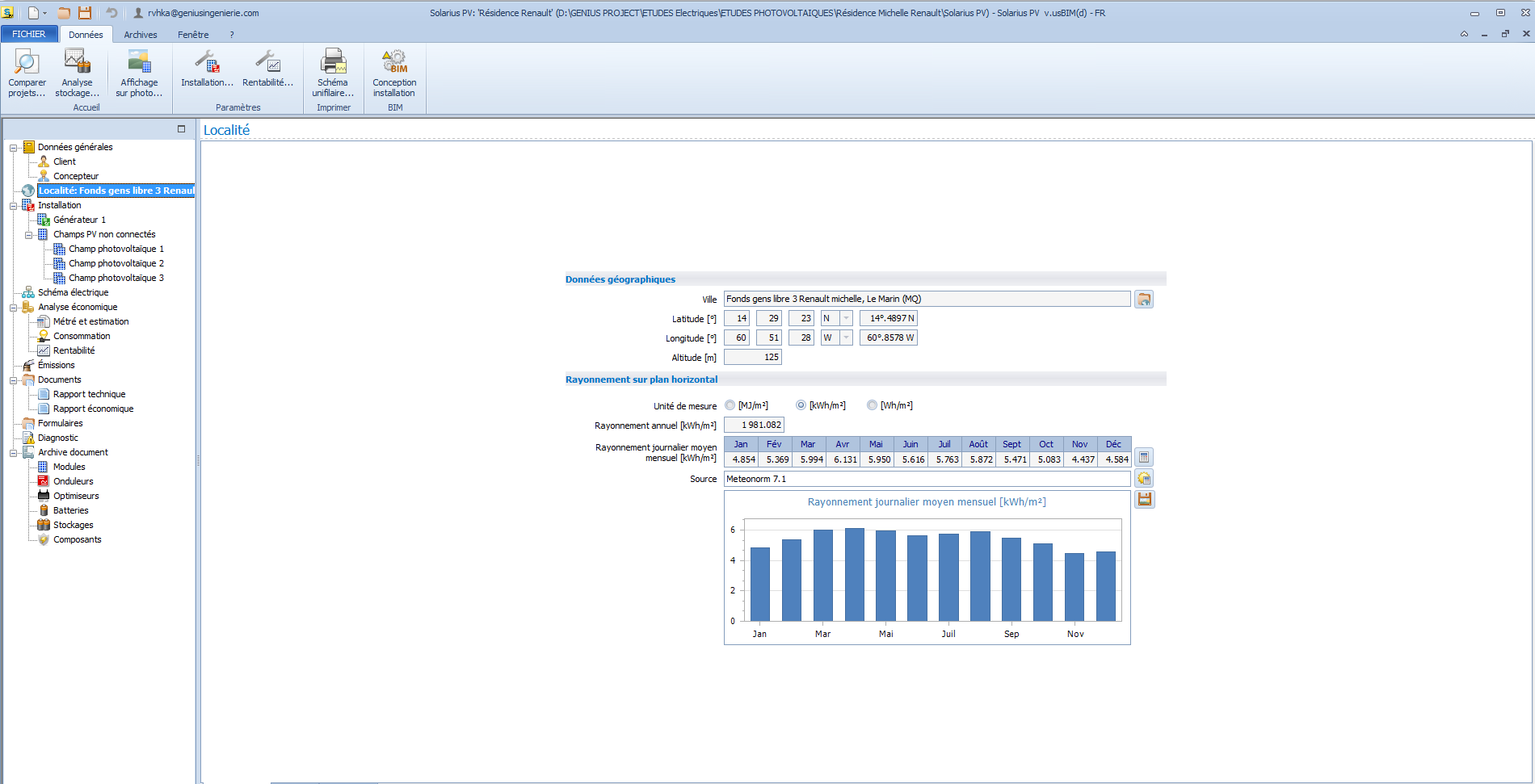Viewport: 1535px width, 784px height.
Task: Collapse Champs PV non connectés node
Action: [29, 235]
